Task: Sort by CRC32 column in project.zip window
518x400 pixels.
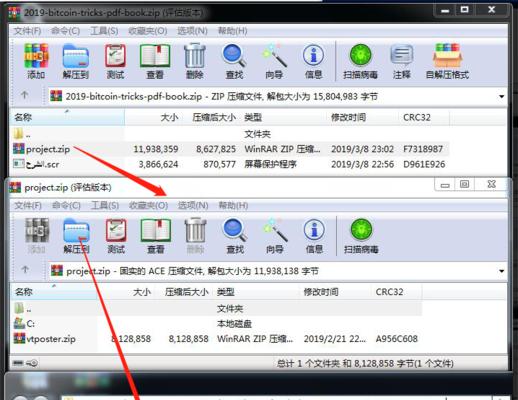Action: point(397,292)
